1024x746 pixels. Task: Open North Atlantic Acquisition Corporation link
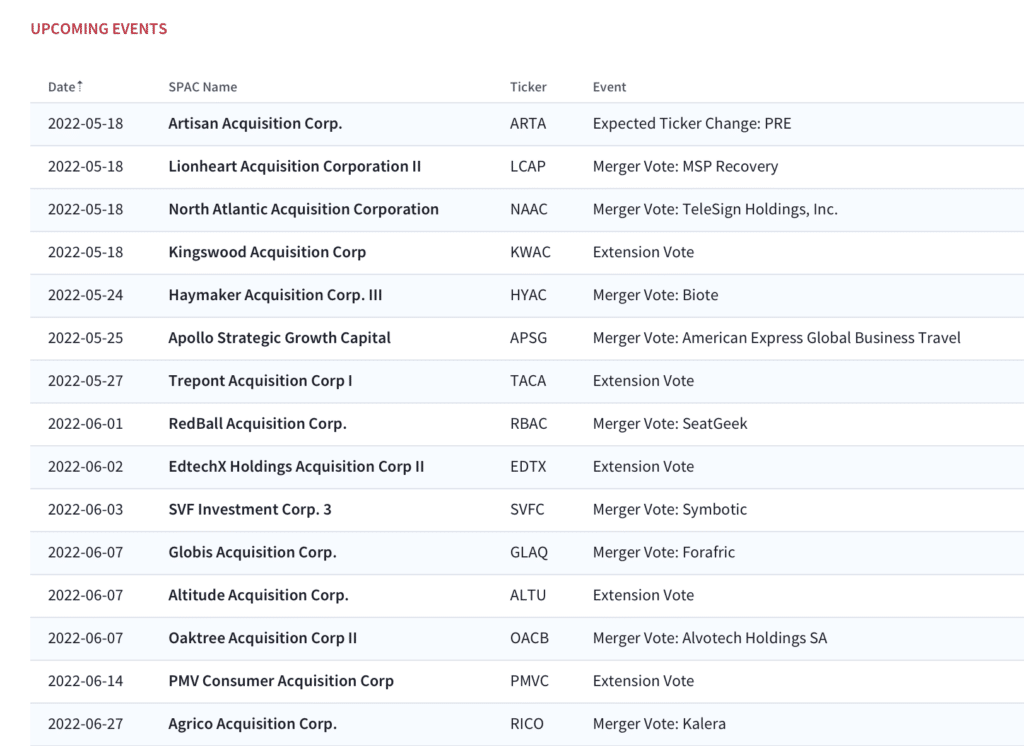pyautogui.click(x=304, y=209)
